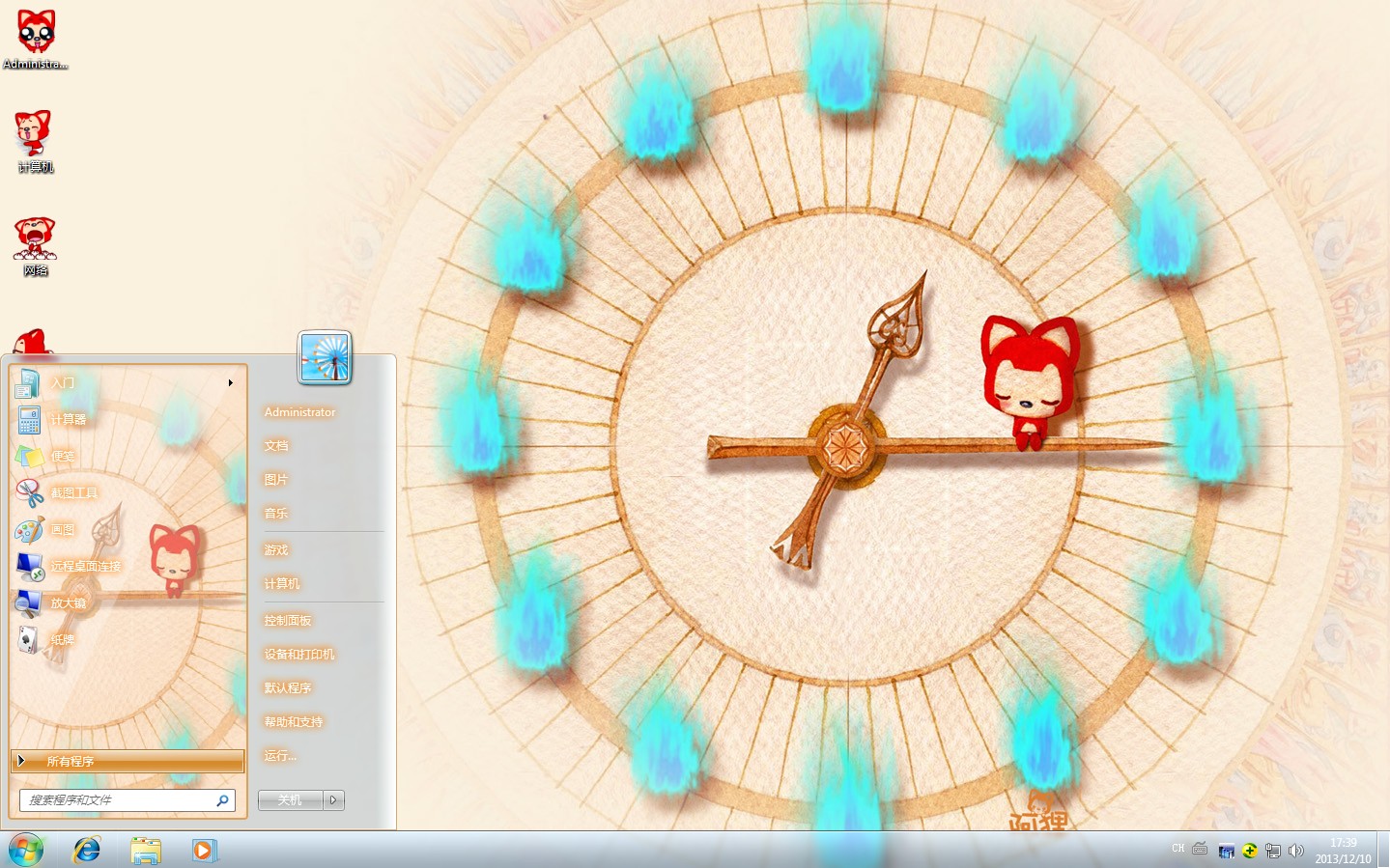Open 音乐 in Start menu
Viewport: 1390px width, 868px height.
coord(276,514)
